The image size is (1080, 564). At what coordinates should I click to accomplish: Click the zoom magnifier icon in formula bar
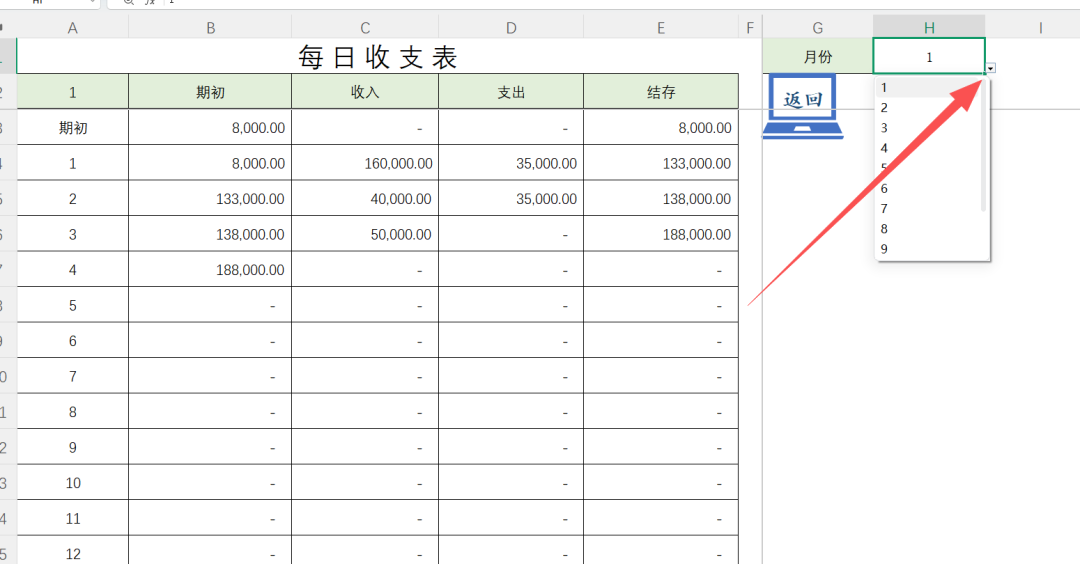point(128,2)
